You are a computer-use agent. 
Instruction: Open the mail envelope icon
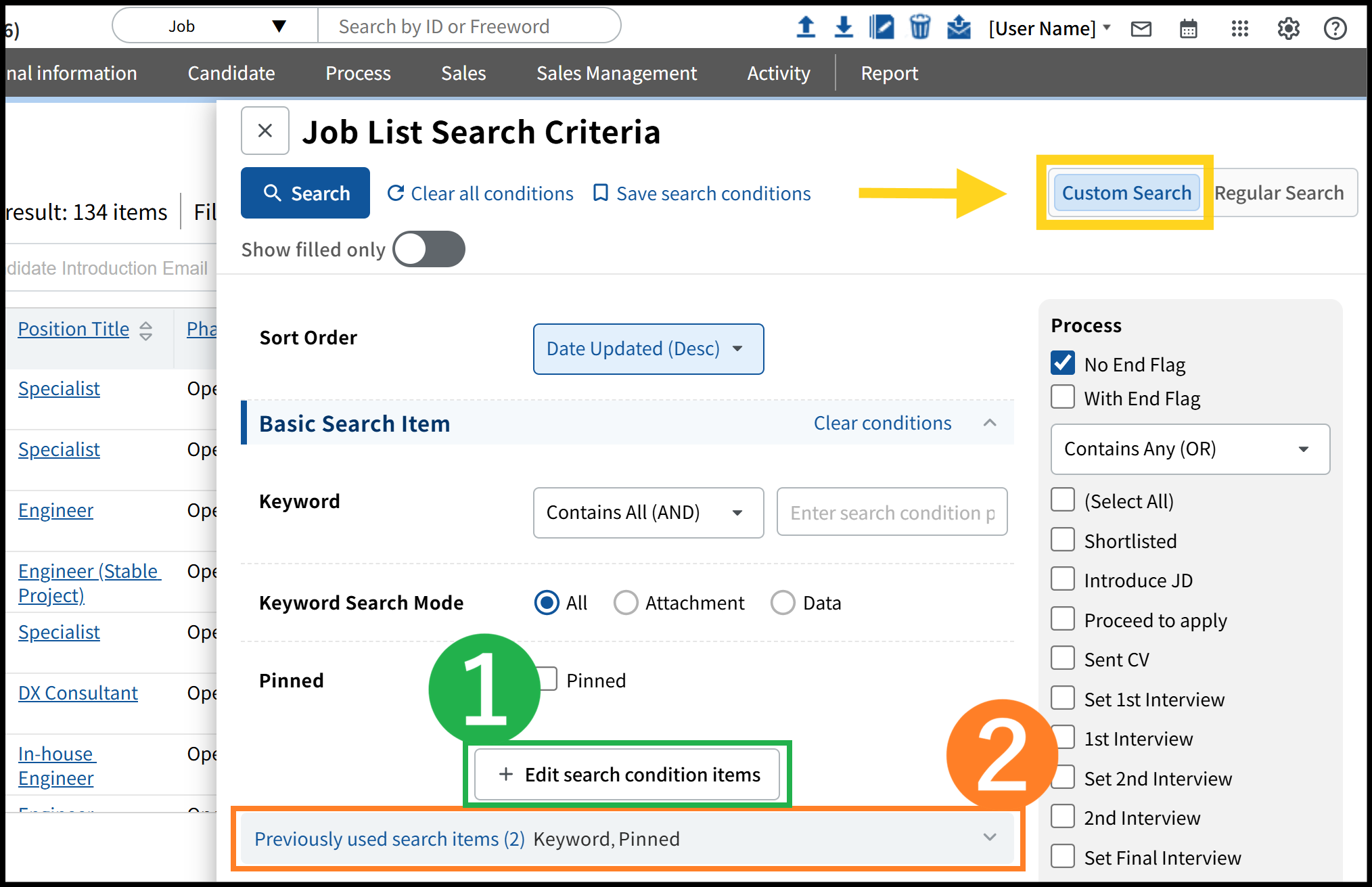coord(1141,28)
